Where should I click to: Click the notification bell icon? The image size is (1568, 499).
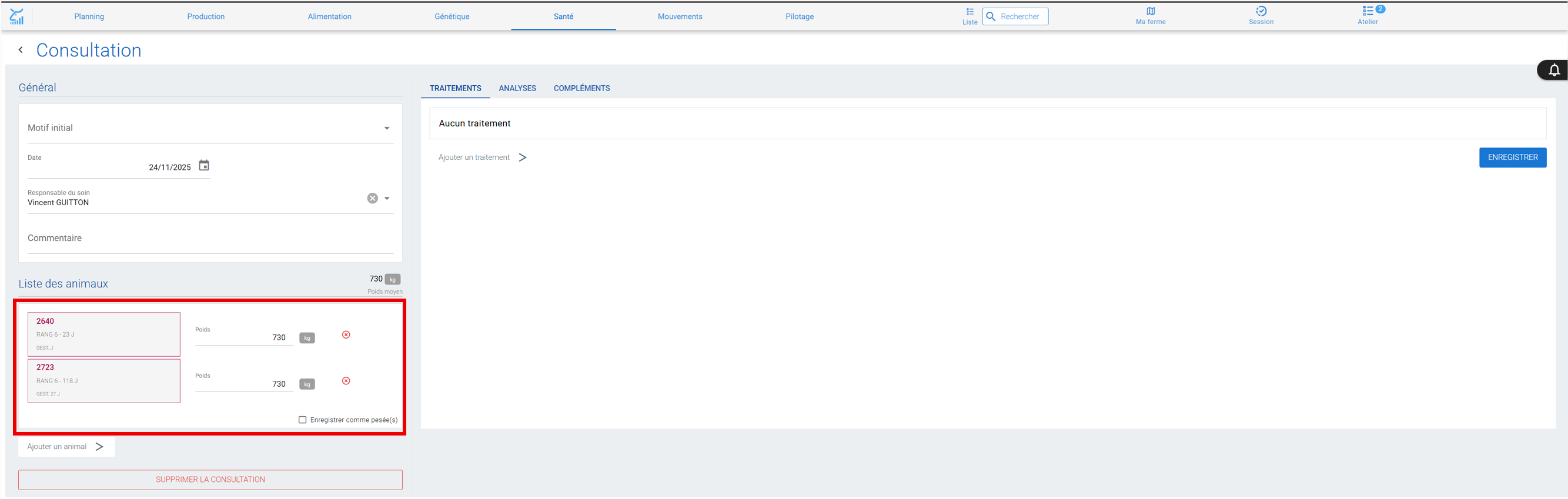1554,70
